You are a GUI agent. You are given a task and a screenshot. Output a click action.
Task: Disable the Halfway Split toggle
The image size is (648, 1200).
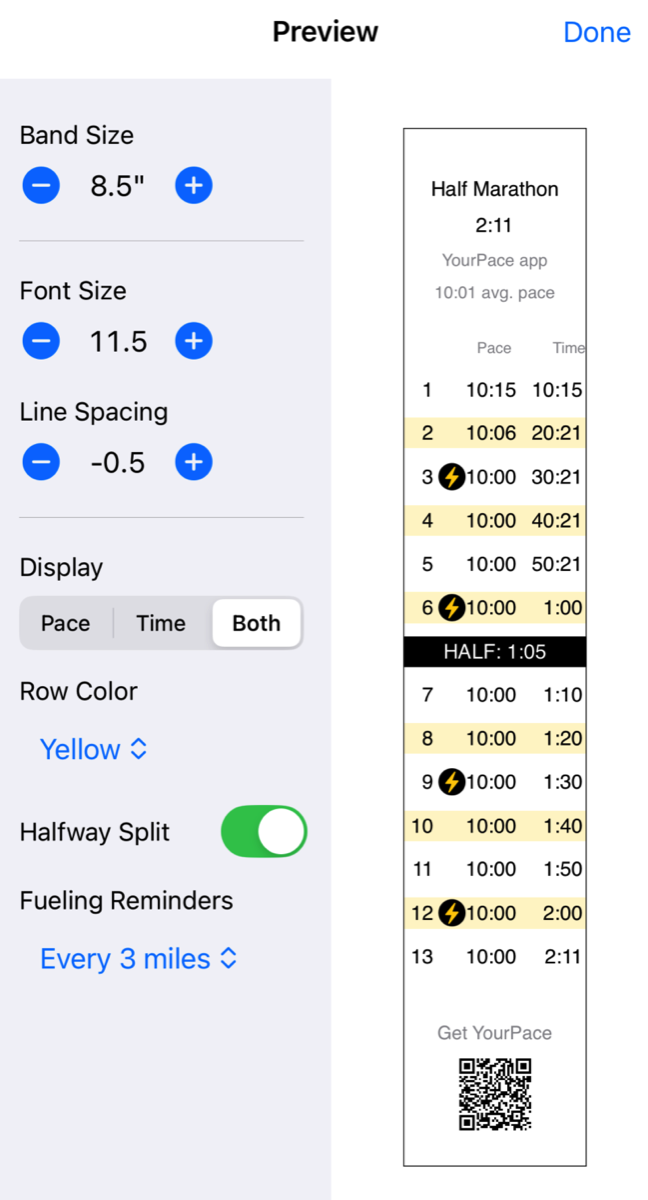click(x=263, y=831)
